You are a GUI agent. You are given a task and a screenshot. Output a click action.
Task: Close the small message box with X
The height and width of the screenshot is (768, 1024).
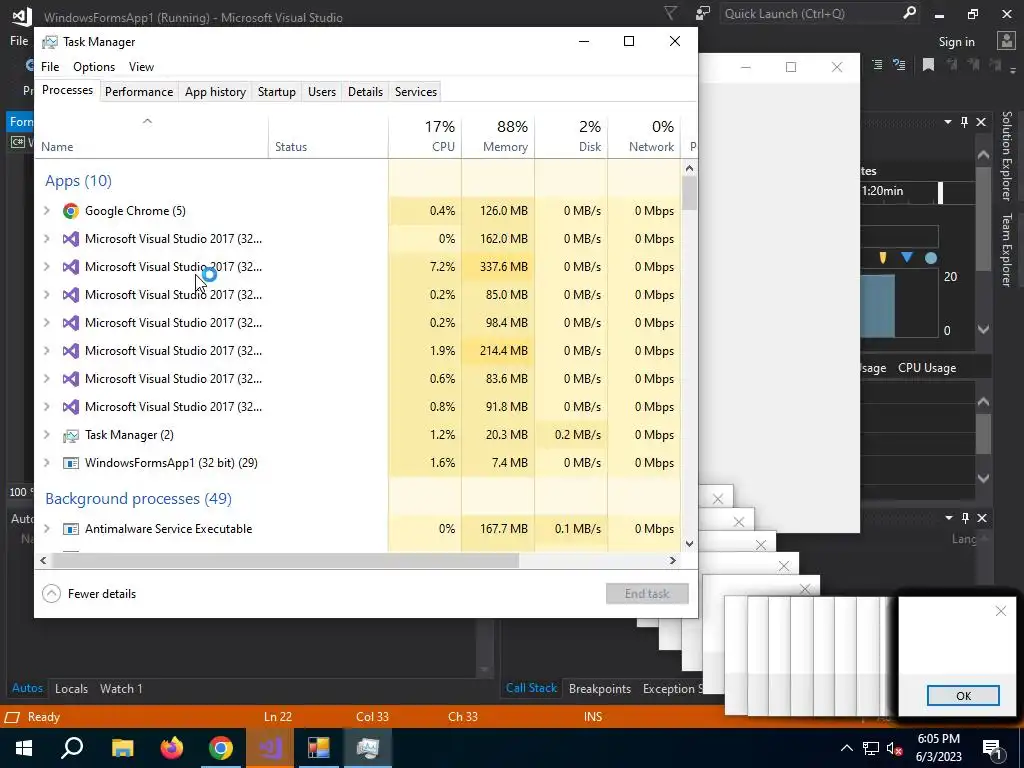coord(1000,611)
